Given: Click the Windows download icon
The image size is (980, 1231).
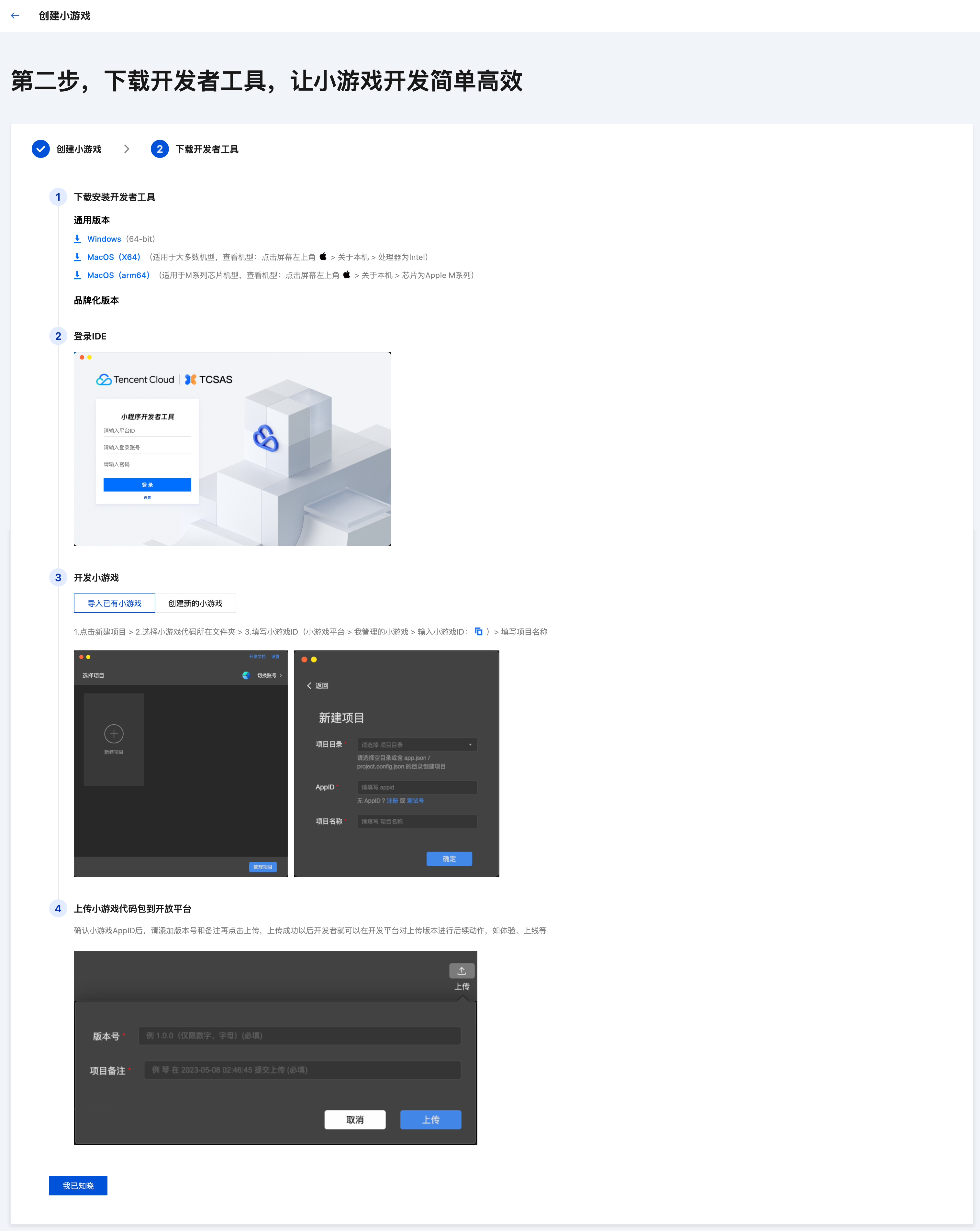Looking at the screenshot, I should point(77,239).
